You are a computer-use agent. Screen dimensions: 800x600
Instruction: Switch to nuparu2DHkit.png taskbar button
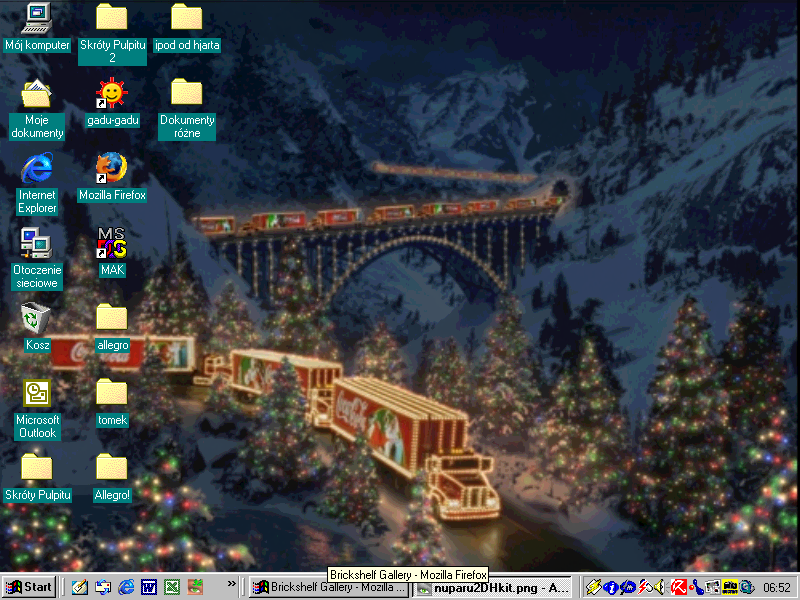click(493, 588)
